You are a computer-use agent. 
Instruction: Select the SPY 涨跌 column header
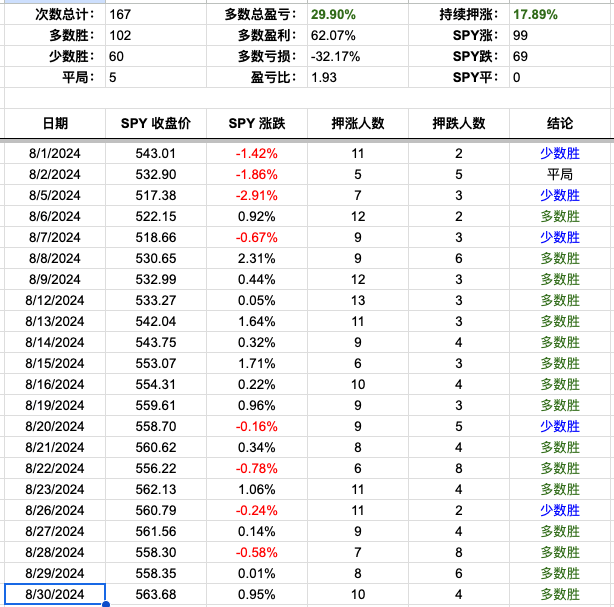point(257,123)
